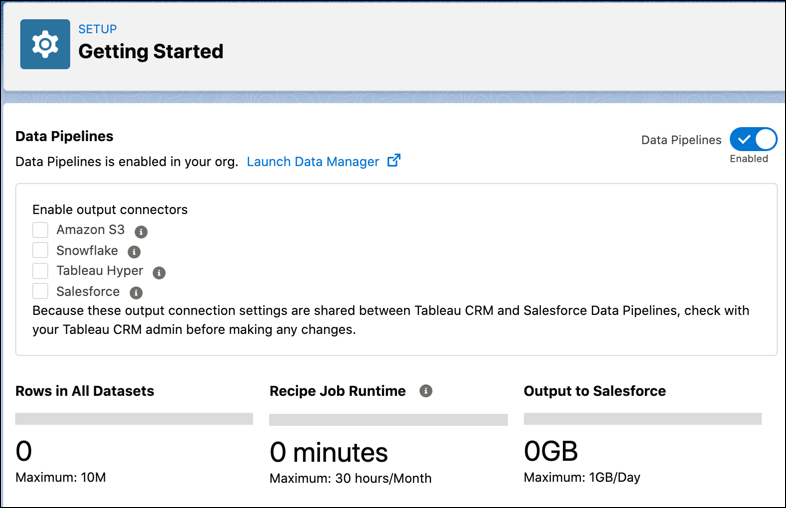This screenshot has height=508, width=786.
Task: Show info for Tableau Hyper connector
Action: [x=159, y=272]
